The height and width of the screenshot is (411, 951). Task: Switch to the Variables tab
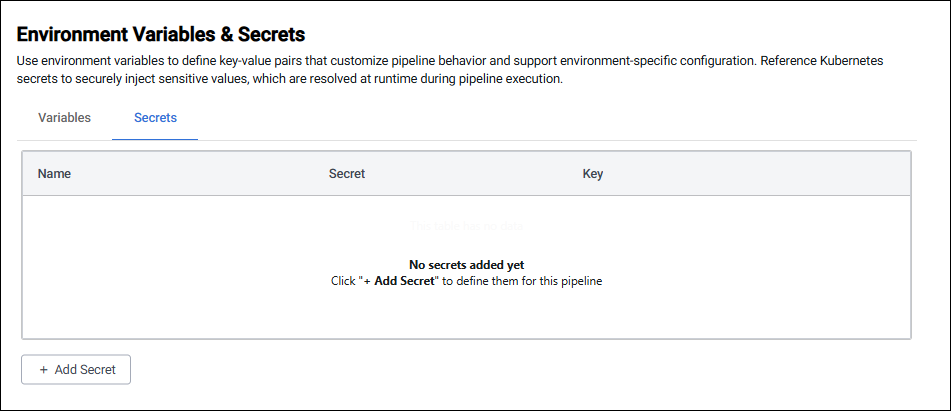64,118
